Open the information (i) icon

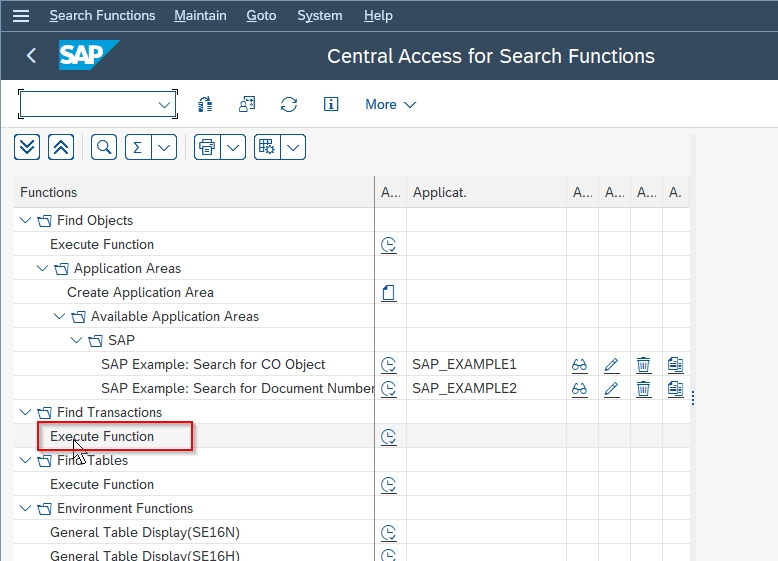[x=331, y=104]
